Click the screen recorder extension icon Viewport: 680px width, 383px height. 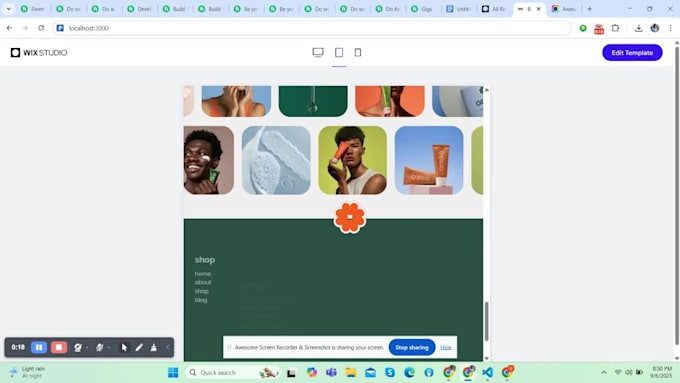599,28
